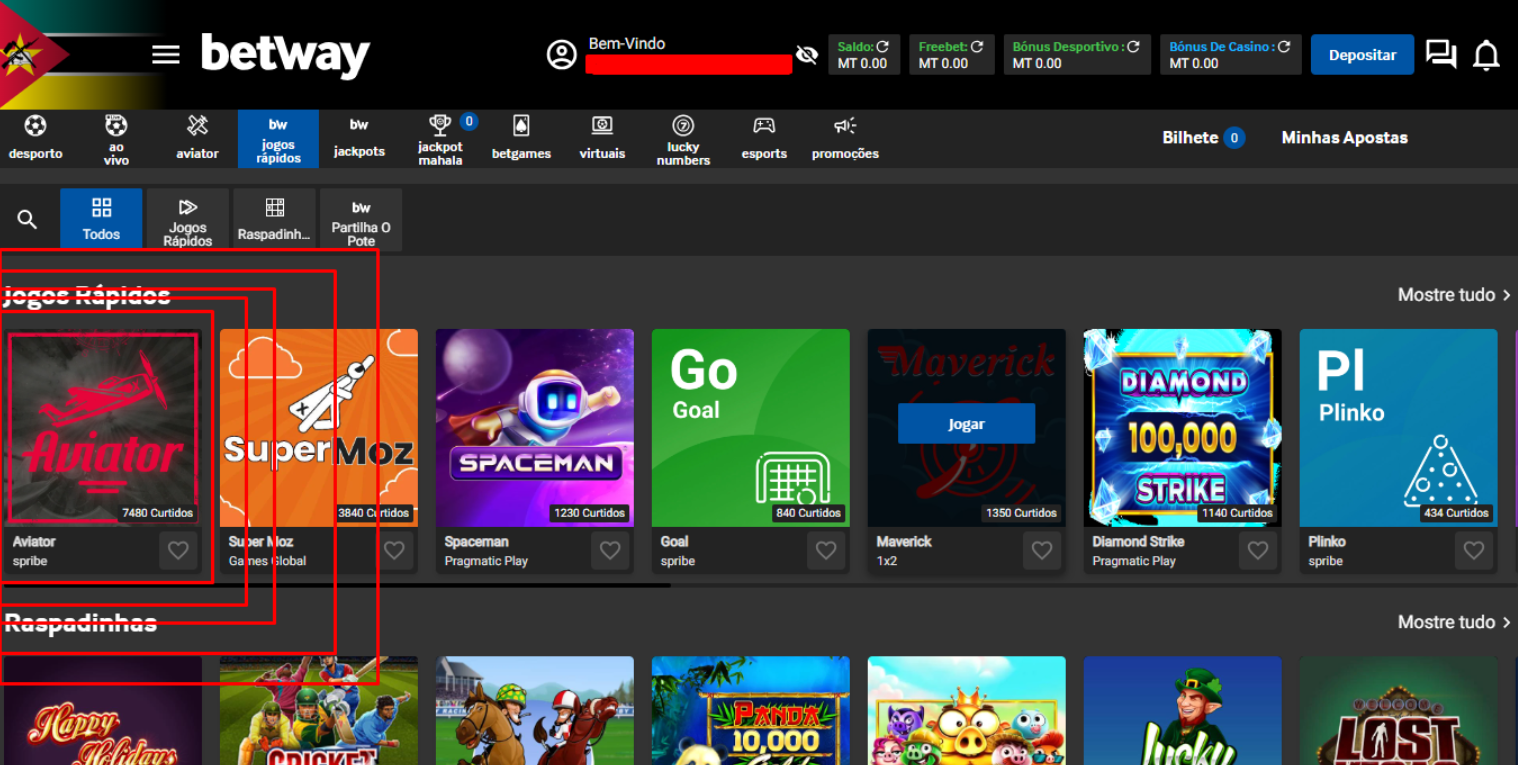Open the notifications bell
Viewport: 1518px width, 765px height.
pos(1487,55)
